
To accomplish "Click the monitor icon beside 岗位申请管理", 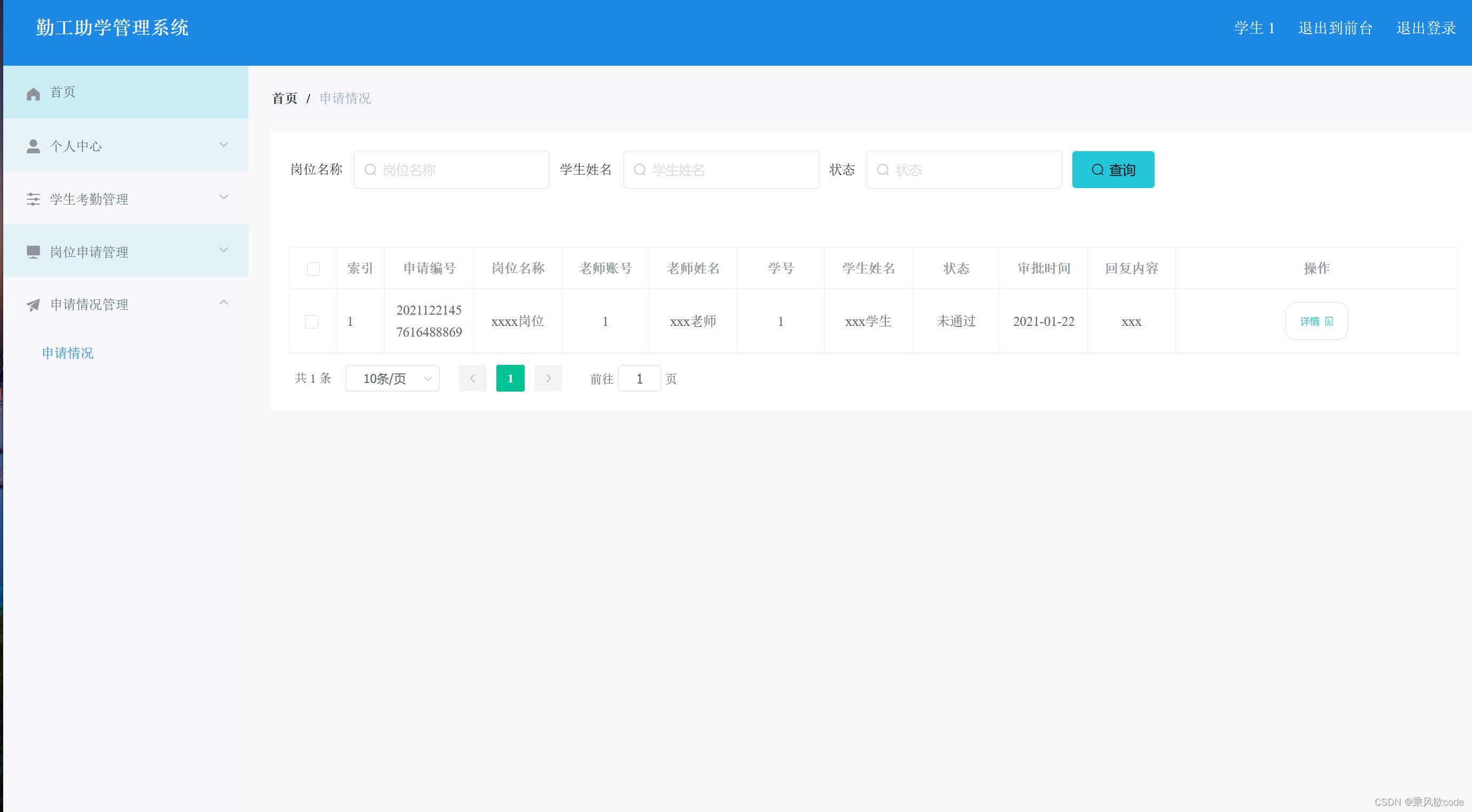I will coord(33,252).
